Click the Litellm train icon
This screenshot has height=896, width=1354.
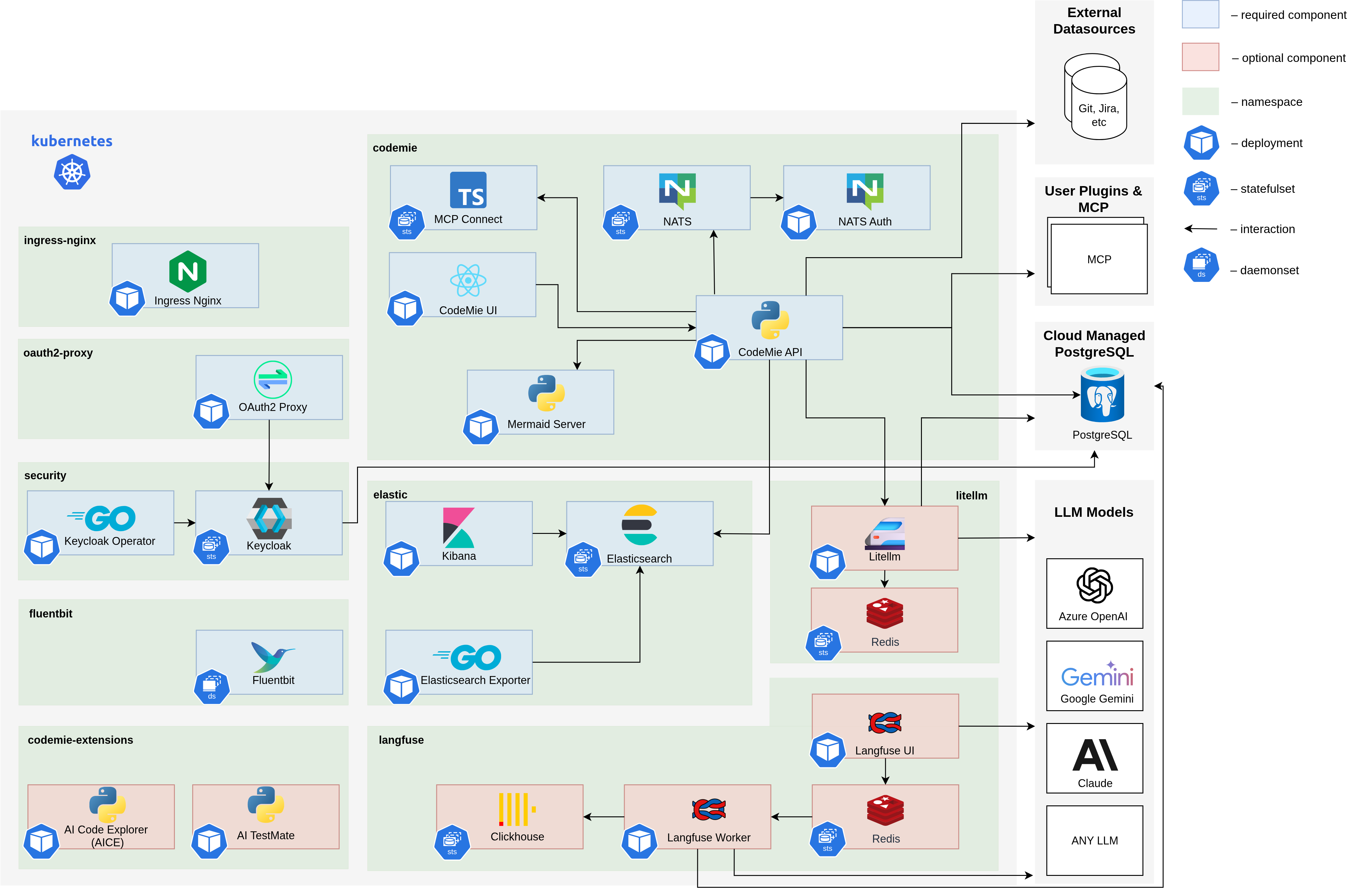[x=885, y=533]
